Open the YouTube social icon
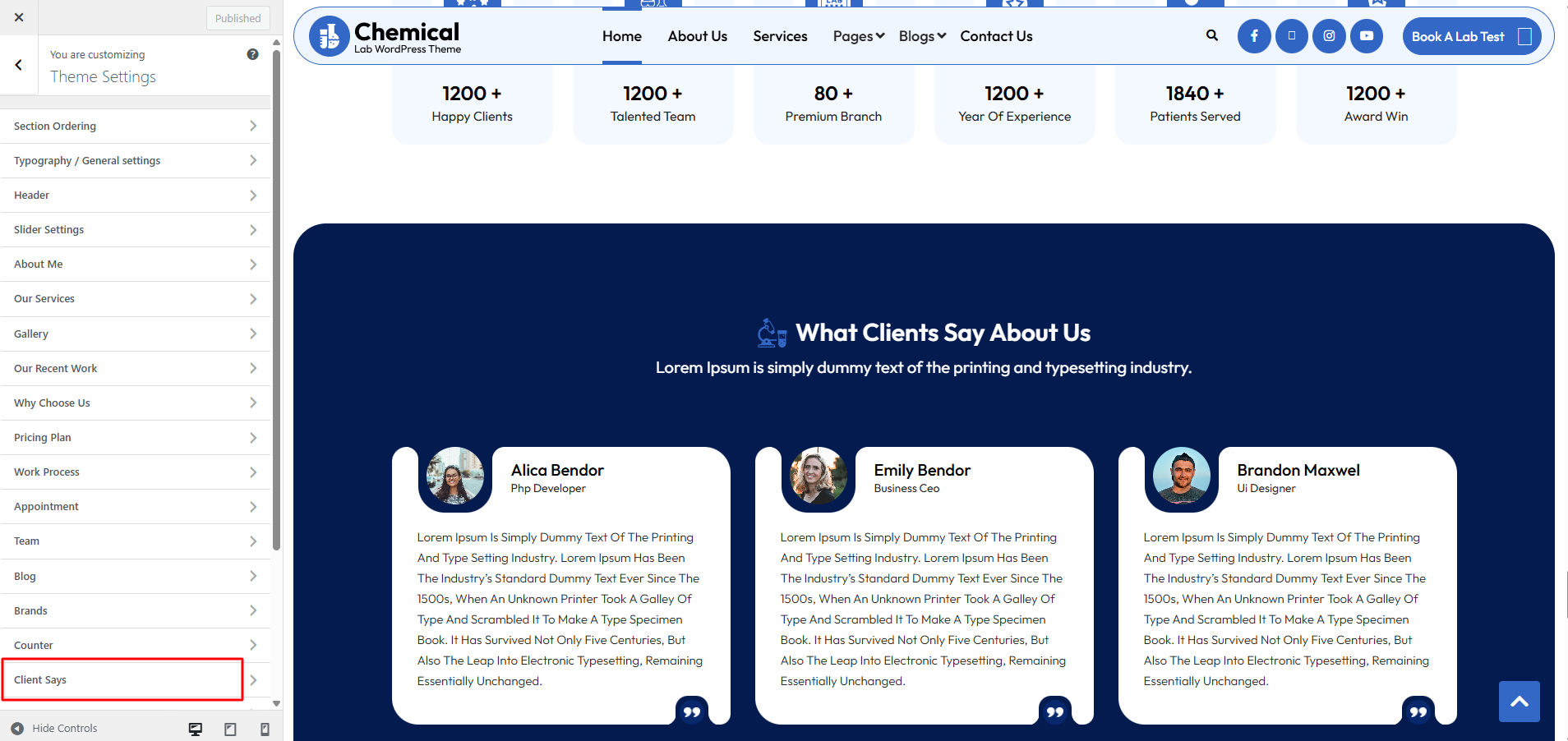Screen dimensions: 1568x741 pyautogui.click(x=1366, y=36)
